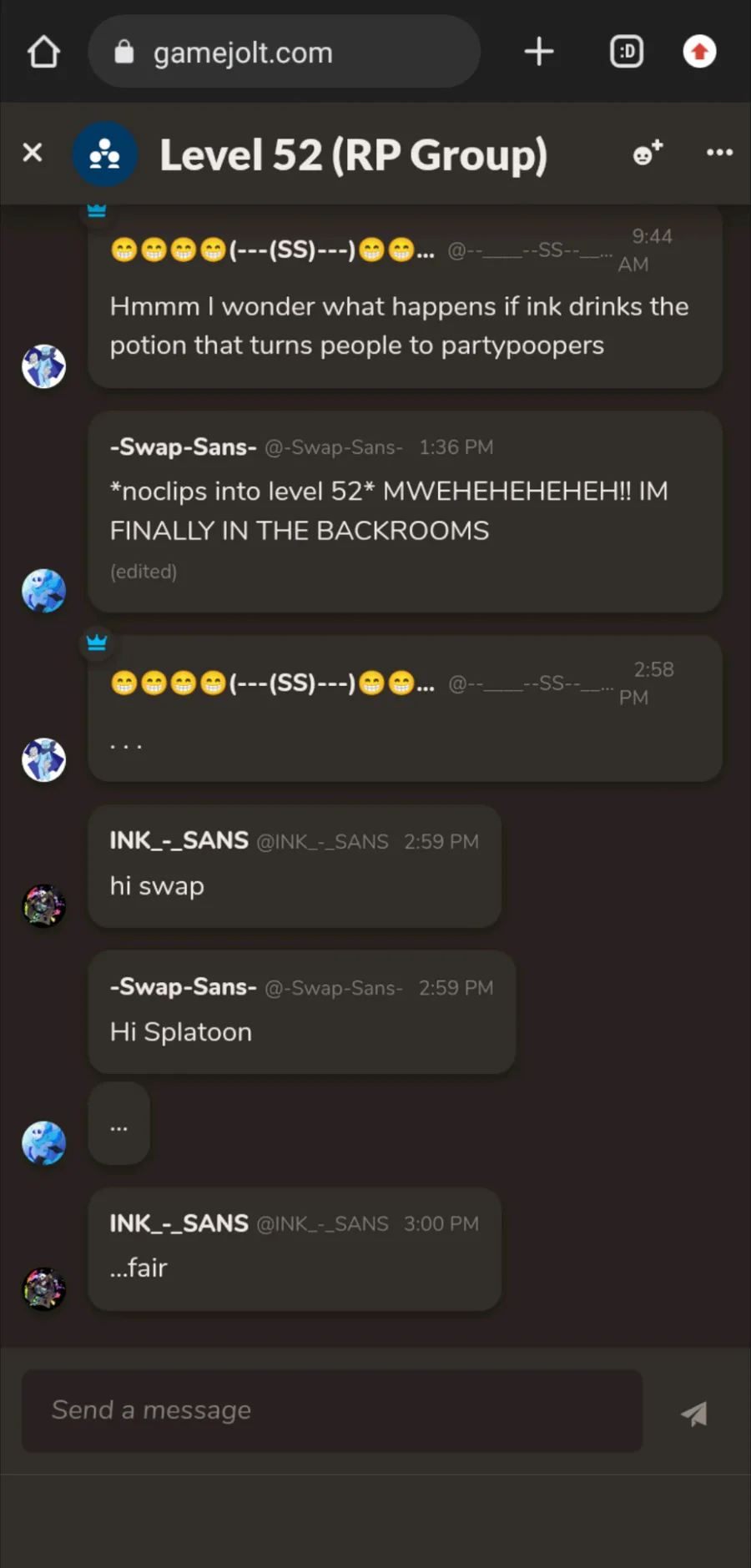The width and height of the screenshot is (751, 1568).
Task: Open SS avatar beside the potion message
Action: coord(43,366)
